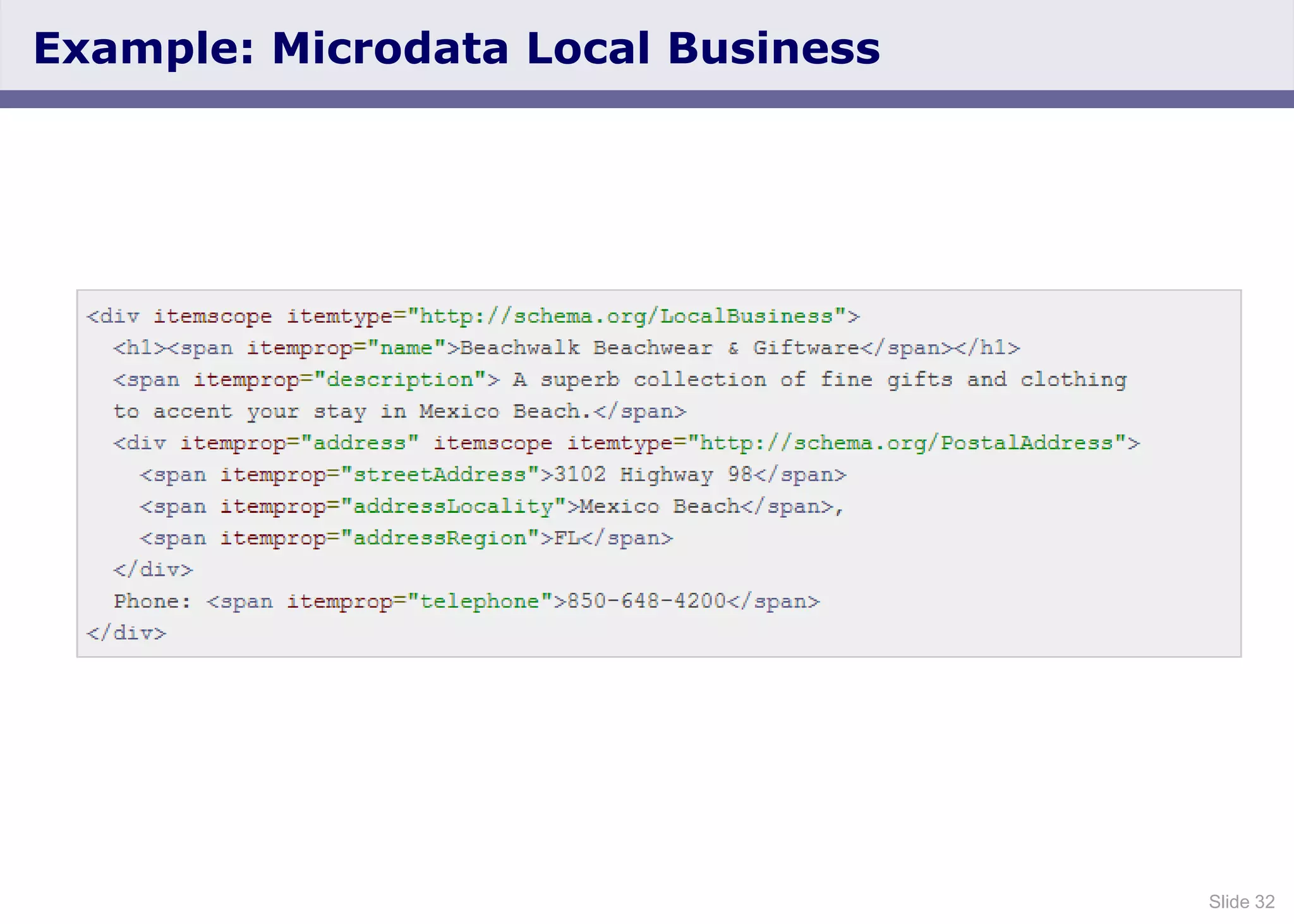The image size is (1294, 924).
Task: Click the slide title "Example: Microdata Local Business"
Action: click(x=456, y=48)
